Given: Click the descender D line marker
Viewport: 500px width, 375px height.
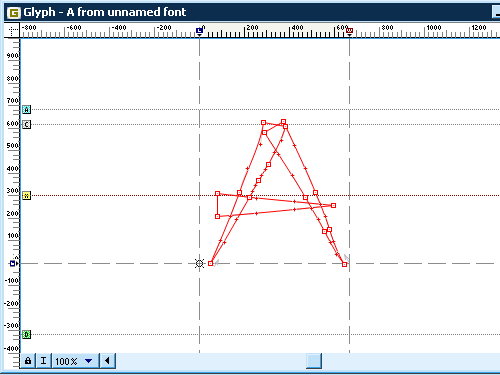Looking at the screenshot, I should tap(26, 334).
